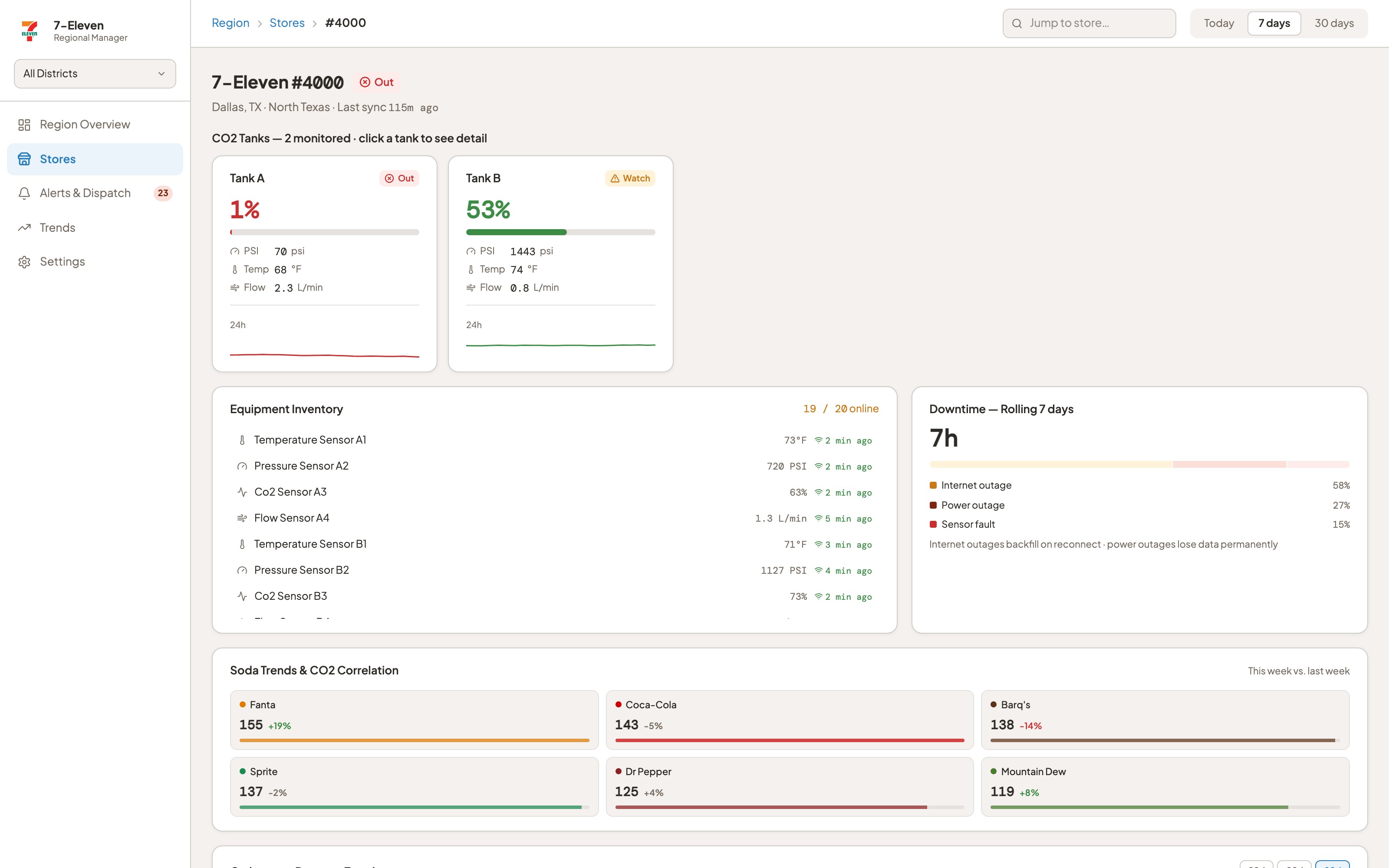
Task: Click the Coca-Cola soda card name
Action: click(x=651, y=705)
